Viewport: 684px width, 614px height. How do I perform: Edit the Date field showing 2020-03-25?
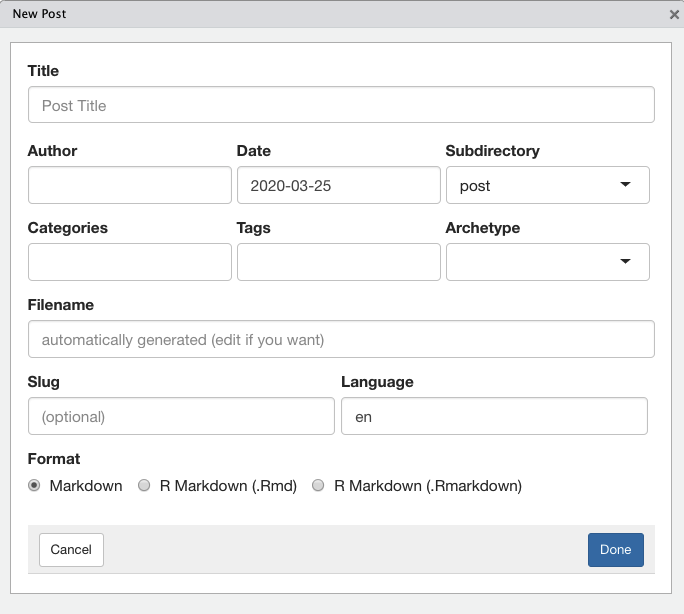click(339, 185)
